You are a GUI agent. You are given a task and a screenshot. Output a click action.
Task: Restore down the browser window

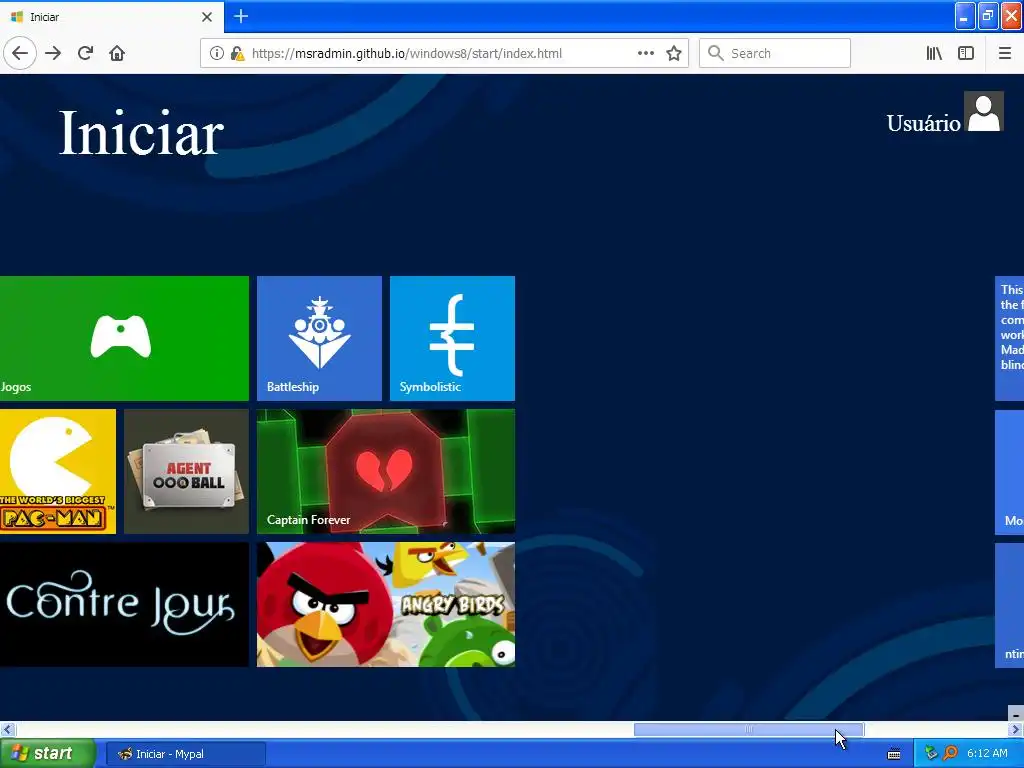(x=988, y=16)
